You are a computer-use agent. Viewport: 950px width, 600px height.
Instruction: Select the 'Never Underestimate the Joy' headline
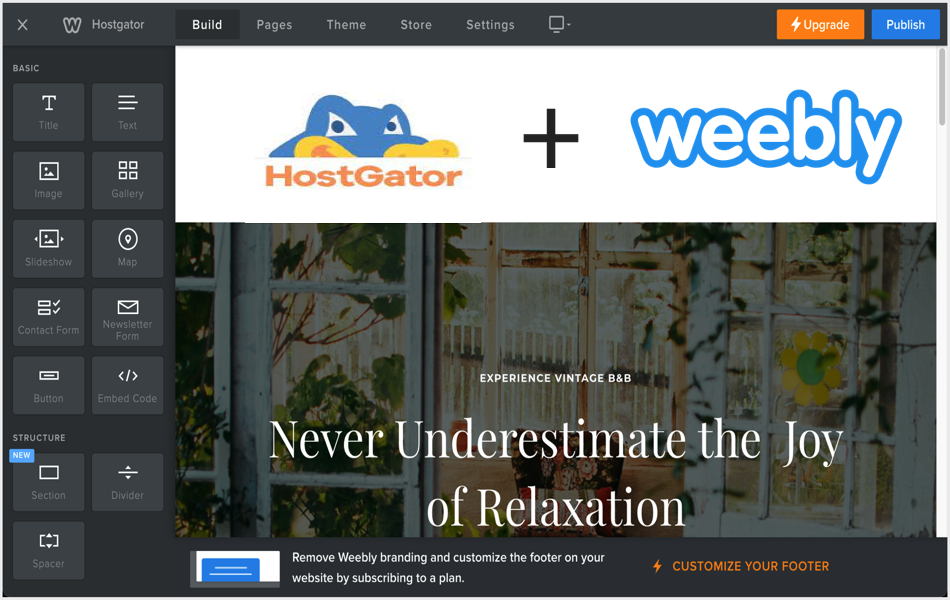[556, 440]
